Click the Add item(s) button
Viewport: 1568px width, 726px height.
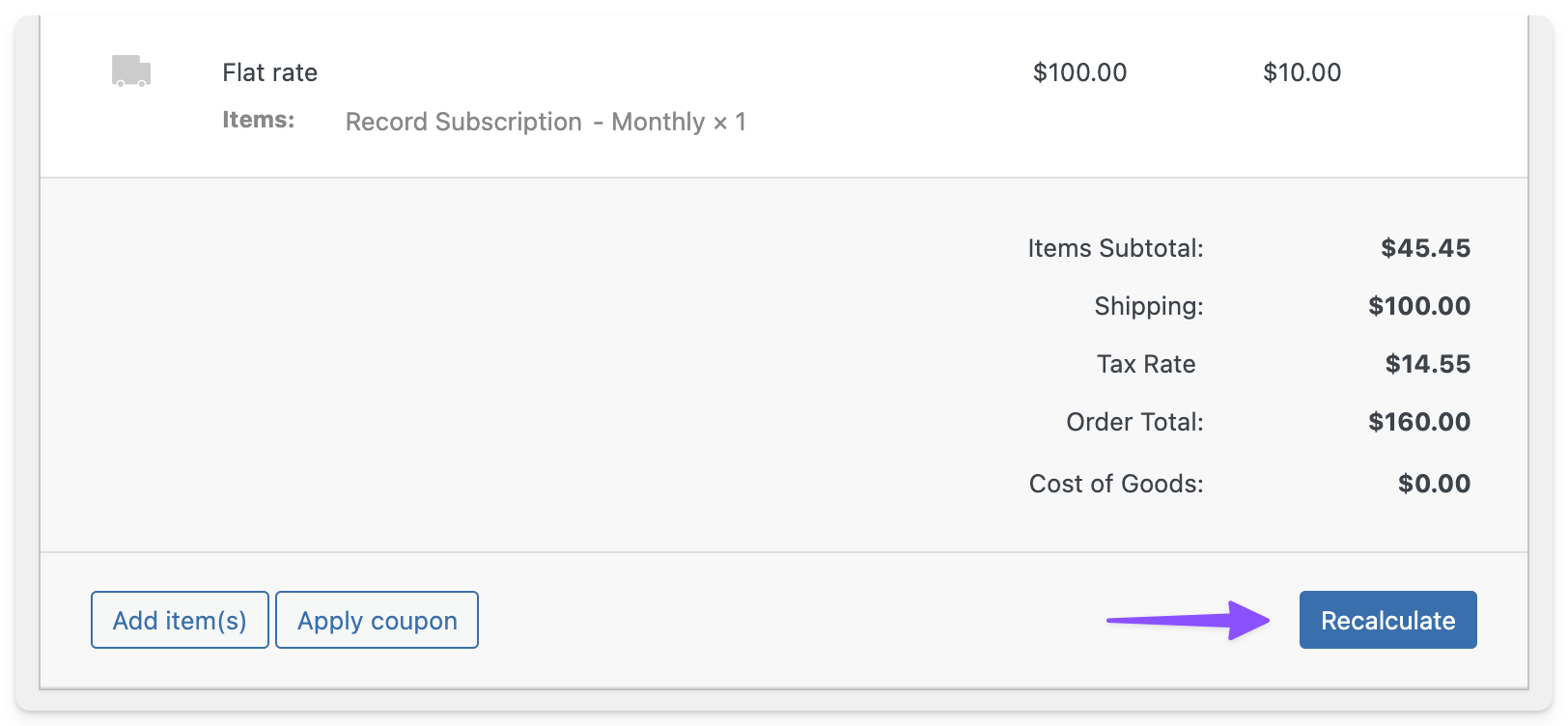coord(180,620)
